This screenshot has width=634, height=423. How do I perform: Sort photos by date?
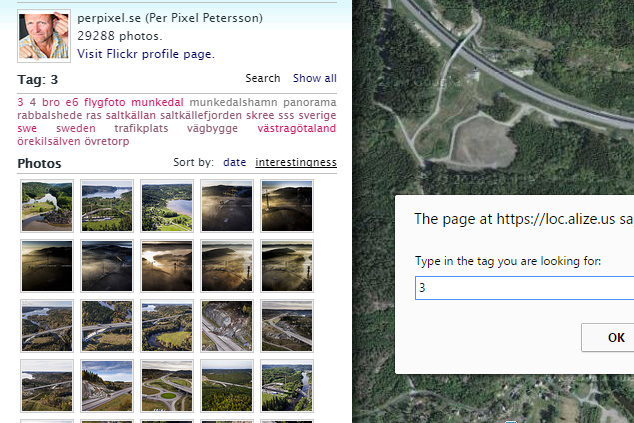click(235, 162)
